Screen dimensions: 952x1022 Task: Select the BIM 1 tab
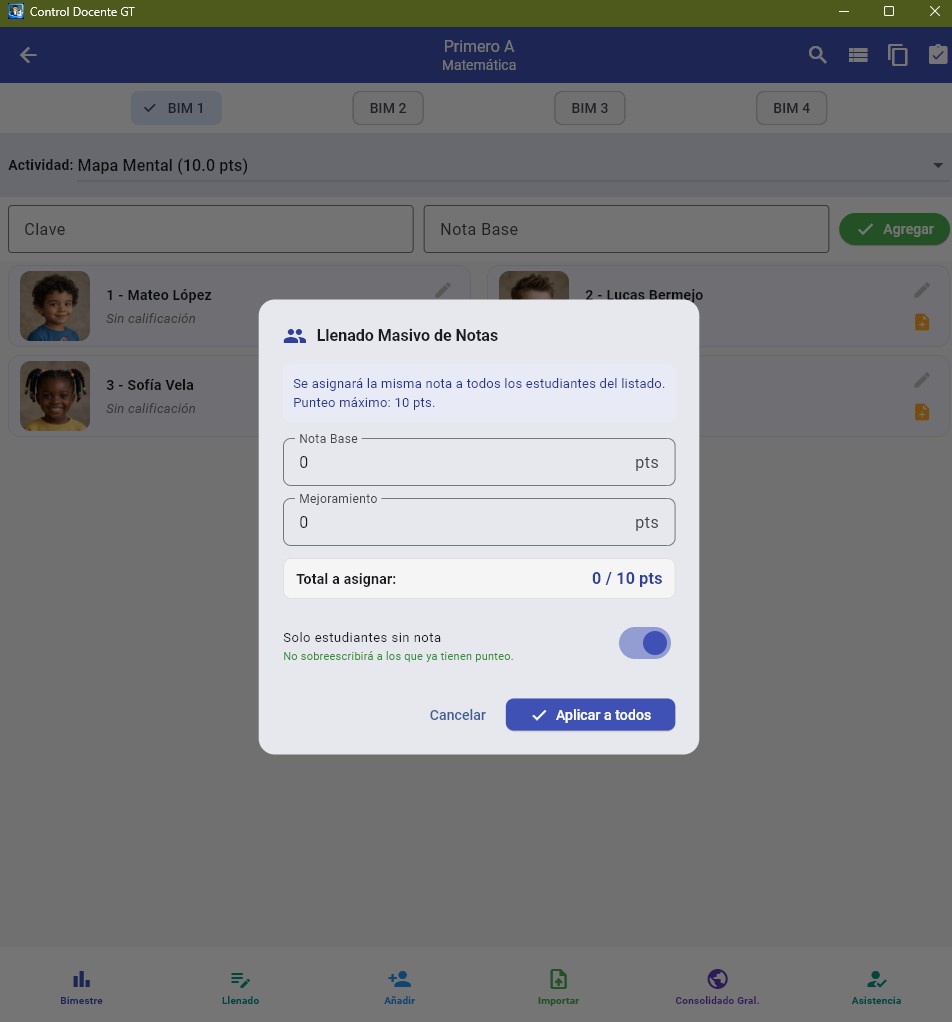click(176, 108)
